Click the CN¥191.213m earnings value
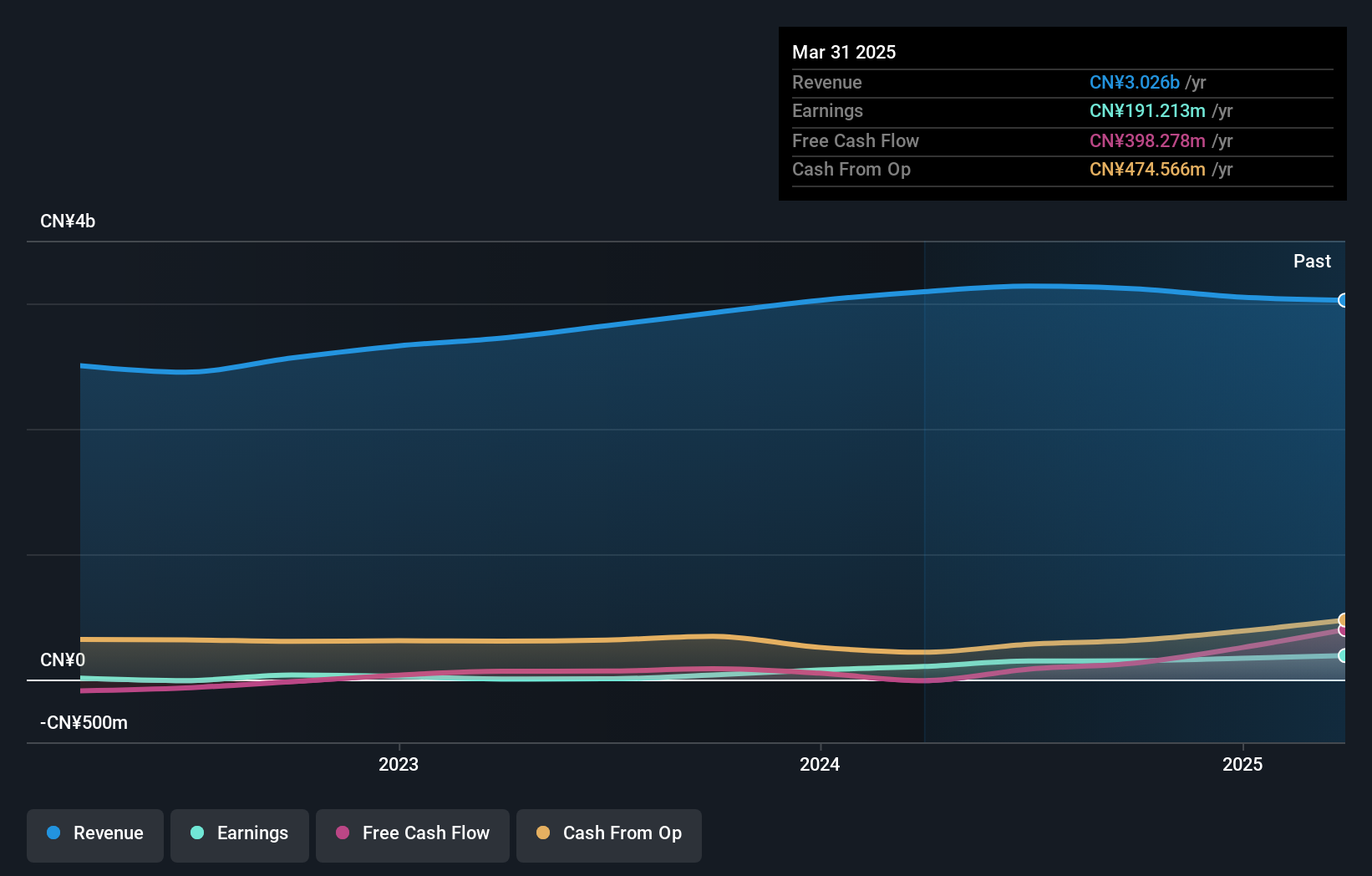 coord(1147,111)
